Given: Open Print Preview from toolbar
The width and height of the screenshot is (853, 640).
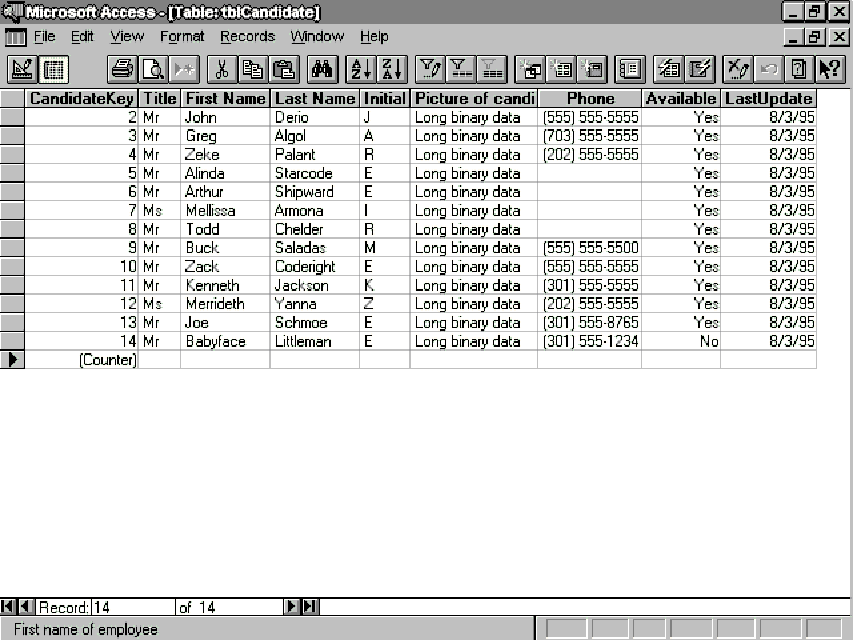Looking at the screenshot, I should [x=153, y=69].
